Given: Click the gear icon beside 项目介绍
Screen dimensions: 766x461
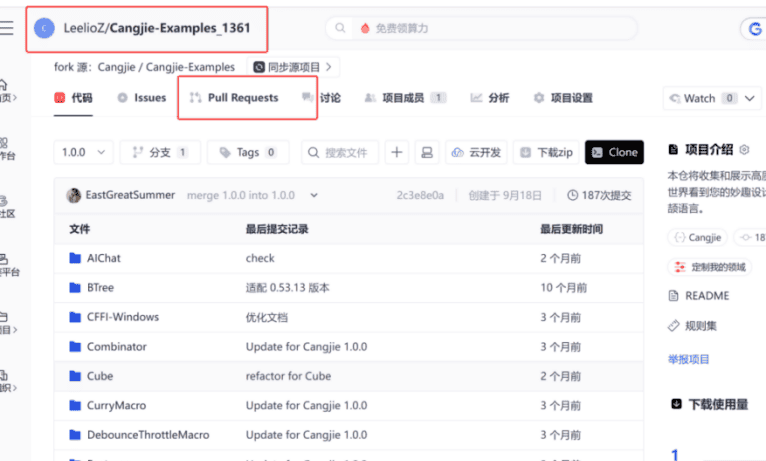Looking at the screenshot, I should coord(744,150).
